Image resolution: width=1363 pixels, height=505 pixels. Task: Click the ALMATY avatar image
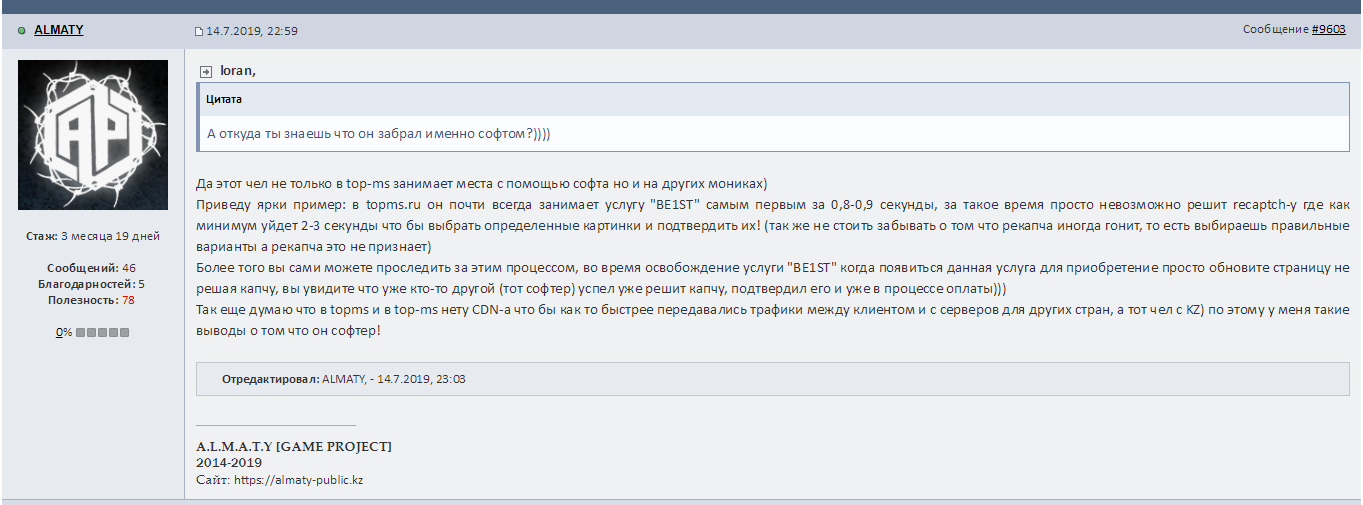tap(93, 134)
